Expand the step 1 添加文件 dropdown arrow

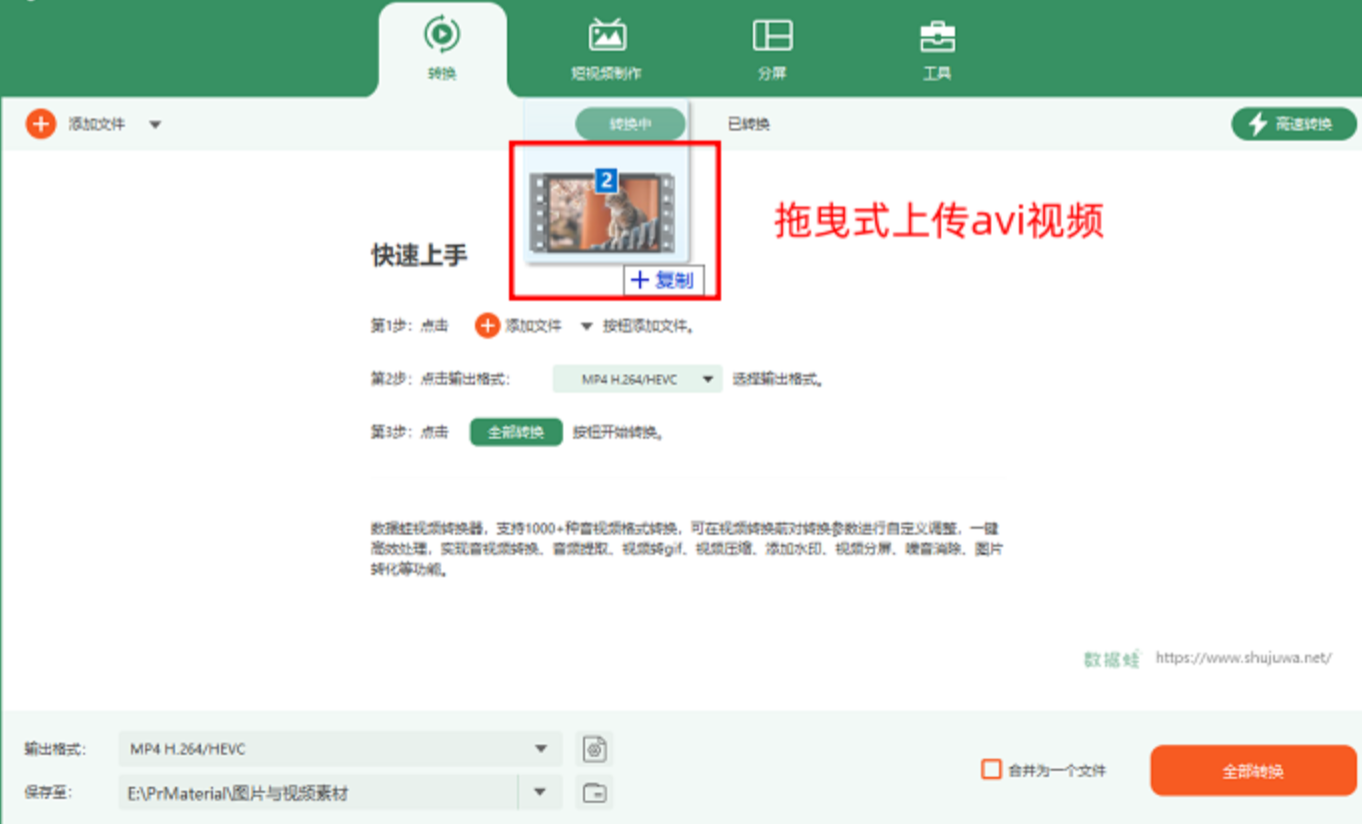coord(586,326)
